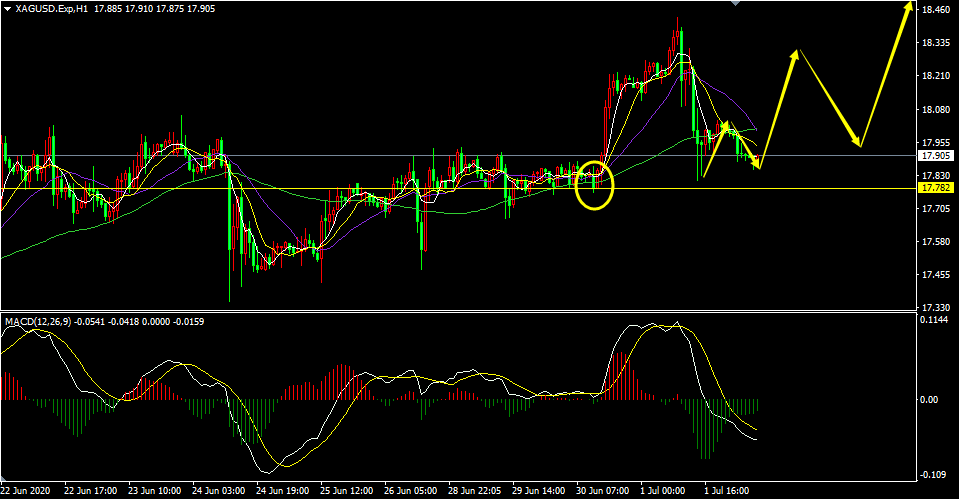Select the XAGUSD.Exp,H1 symbol label
This screenshot has width=959, height=499.
pos(53,9)
